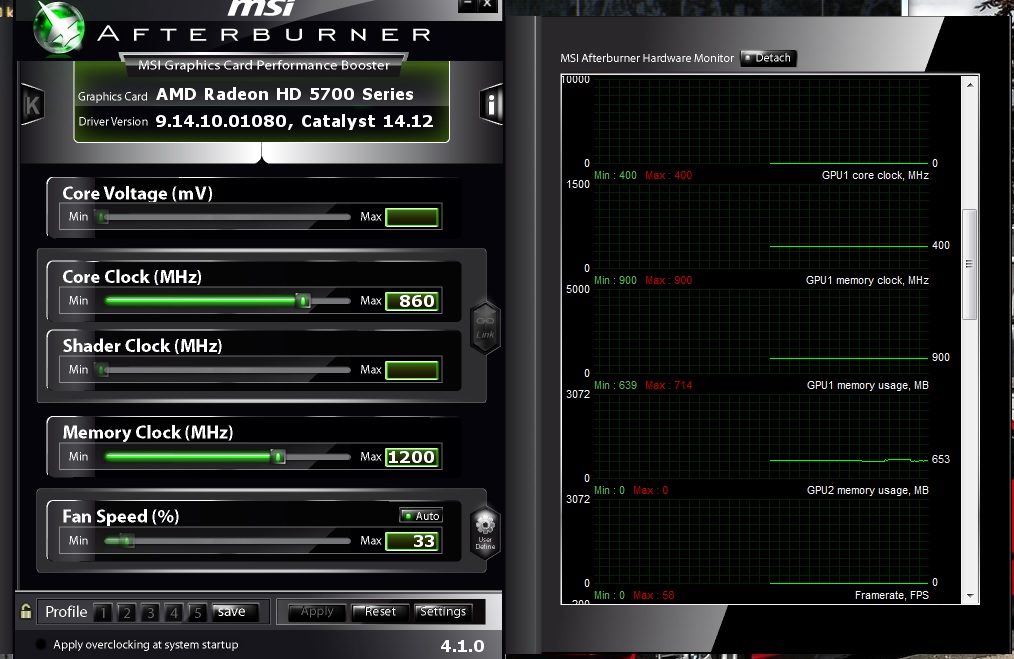This screenshot has height=659, width=1014.
Task: Open Kombustor with the K side button
Action: coord(32,104)
